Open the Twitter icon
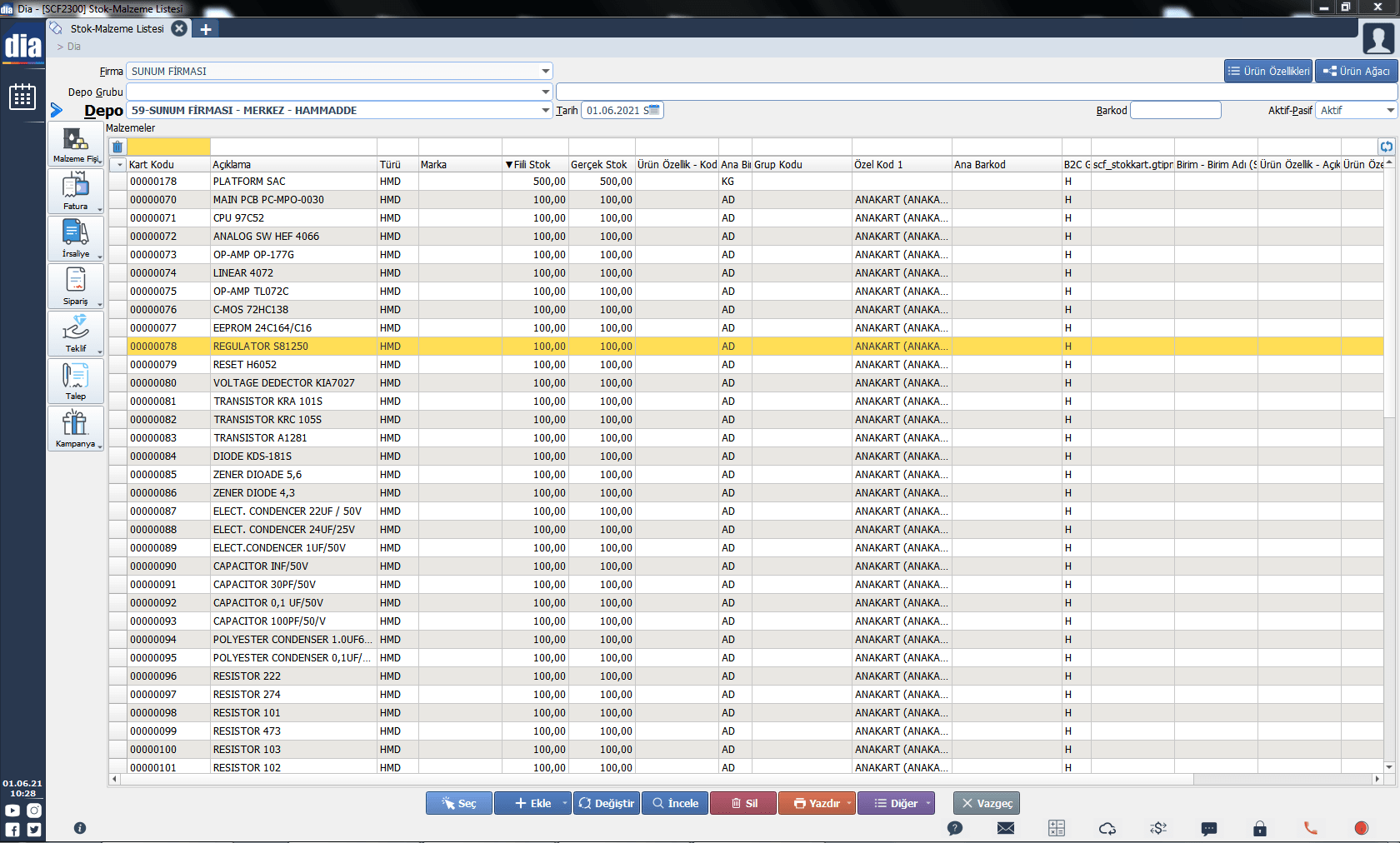Viewport: 1400px width, 843px height. [x=33, y=830]
